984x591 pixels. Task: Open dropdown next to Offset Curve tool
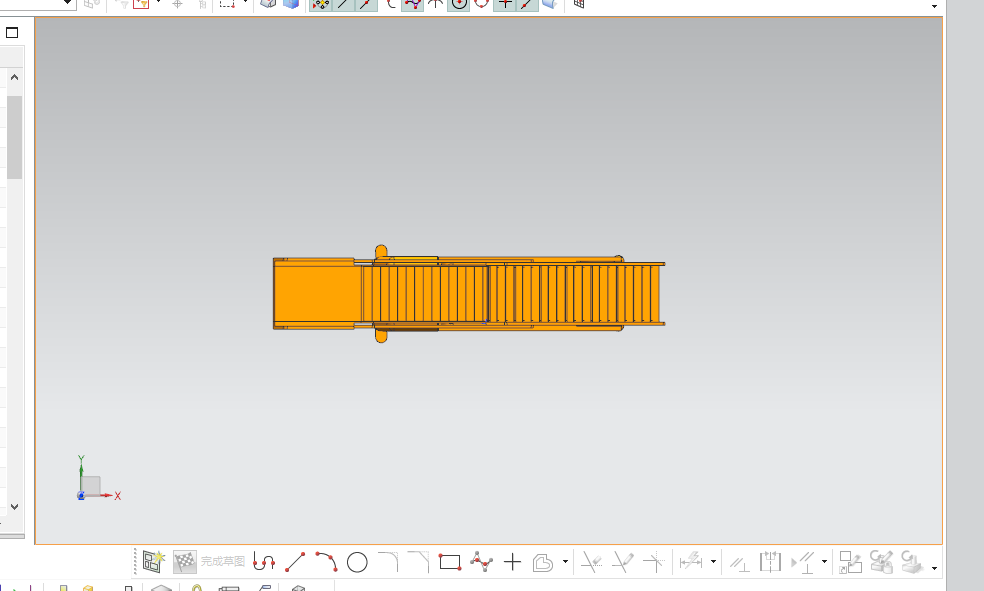(565, 562)
